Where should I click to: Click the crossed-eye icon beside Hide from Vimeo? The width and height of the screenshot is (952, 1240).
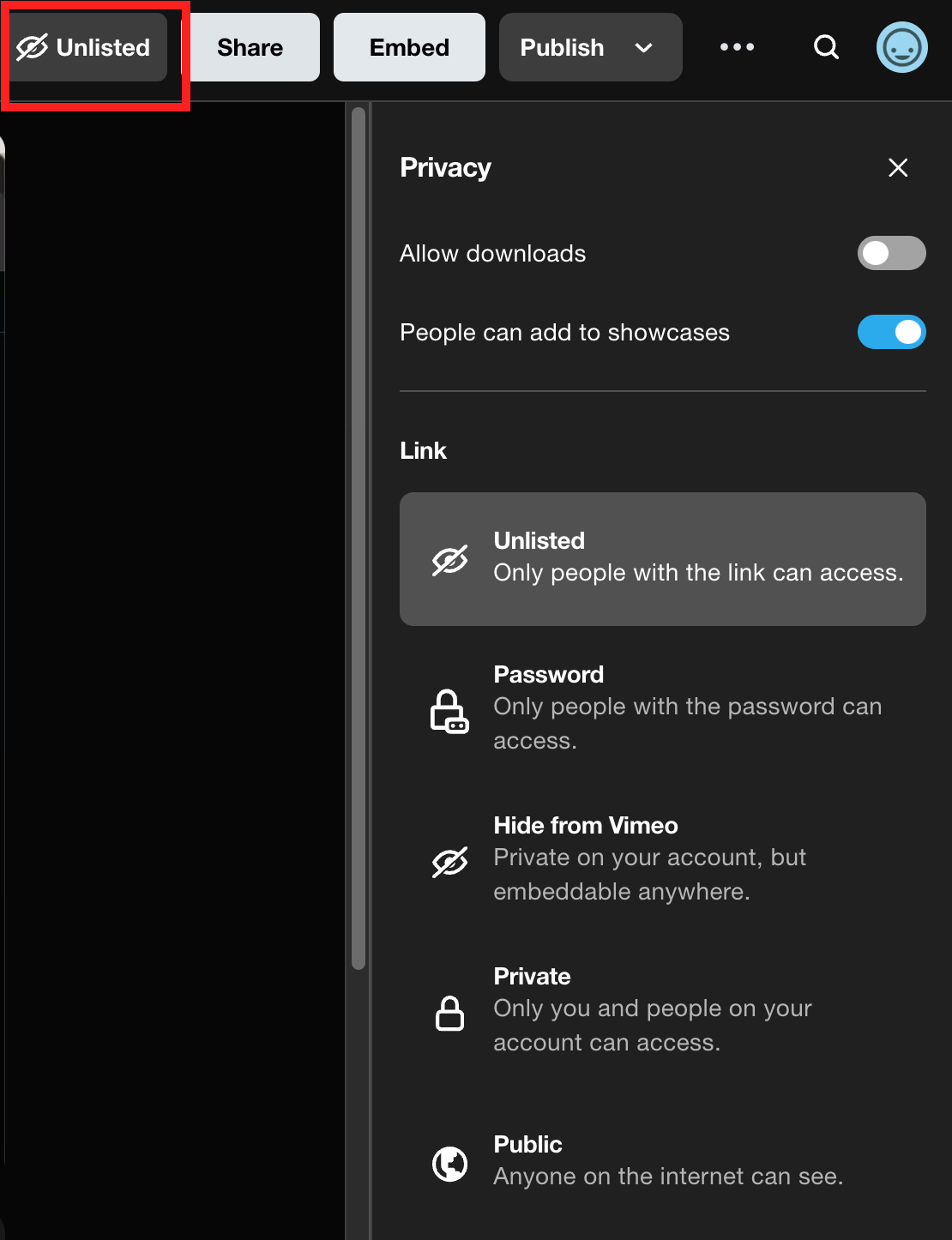click(449, 862)
